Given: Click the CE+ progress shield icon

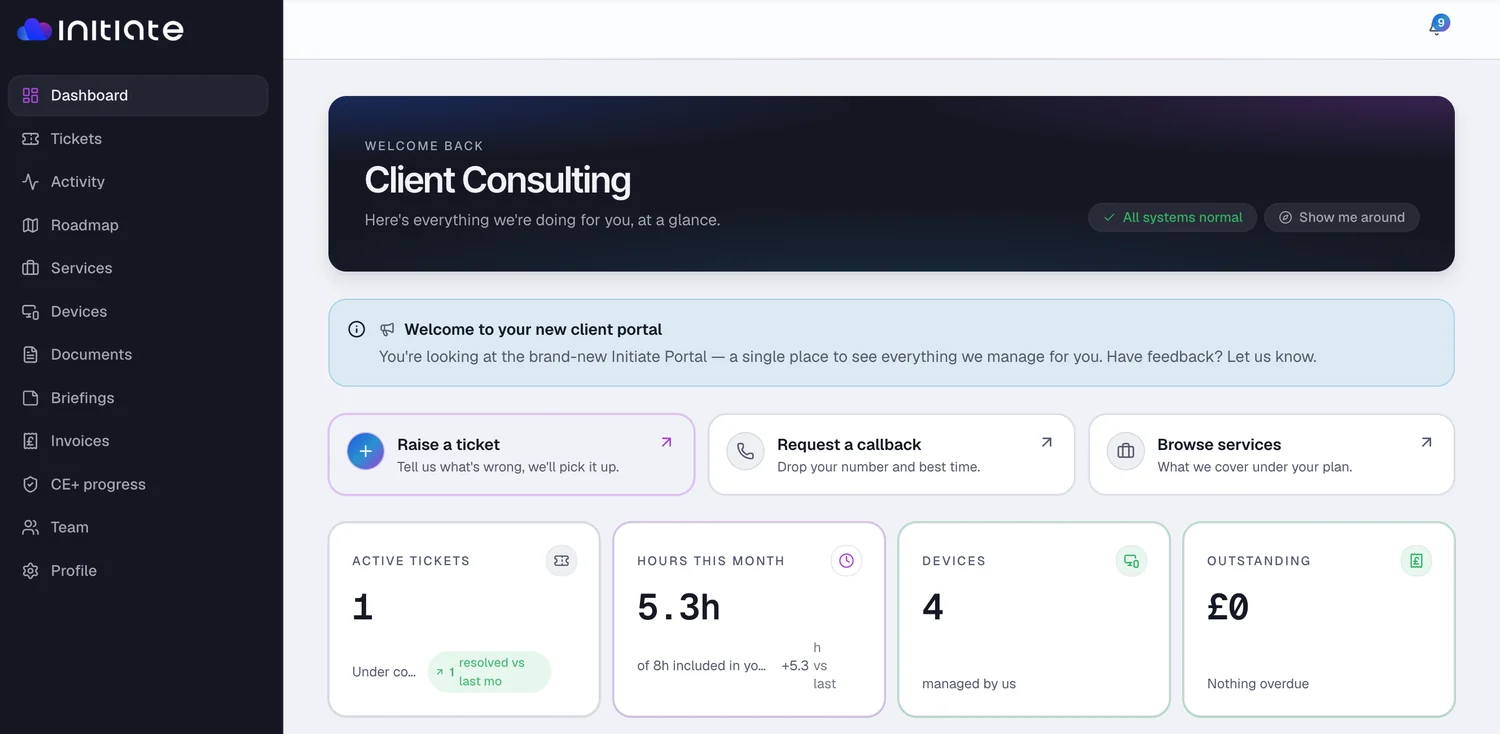Looking at the screenshot, I should tap(30, 484).
